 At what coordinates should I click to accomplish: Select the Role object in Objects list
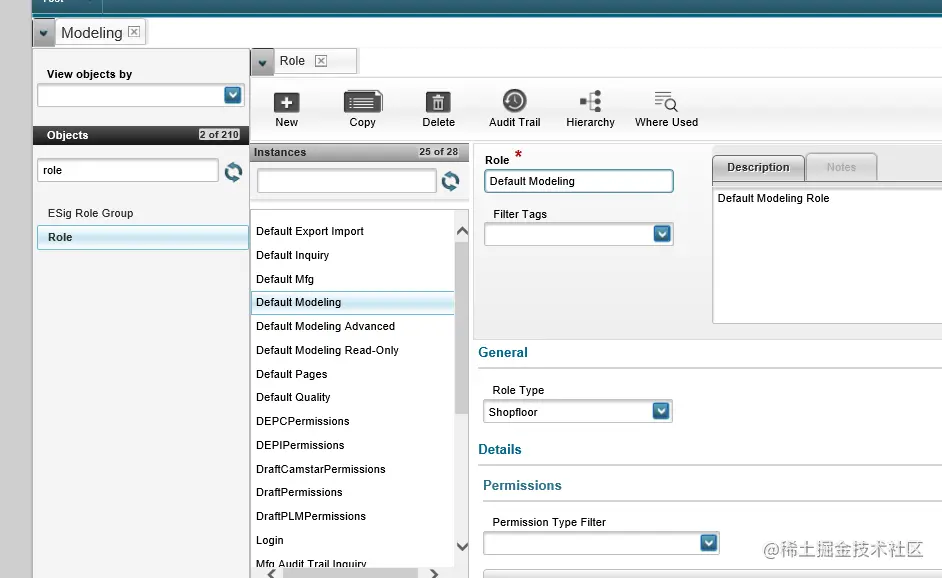142,237
